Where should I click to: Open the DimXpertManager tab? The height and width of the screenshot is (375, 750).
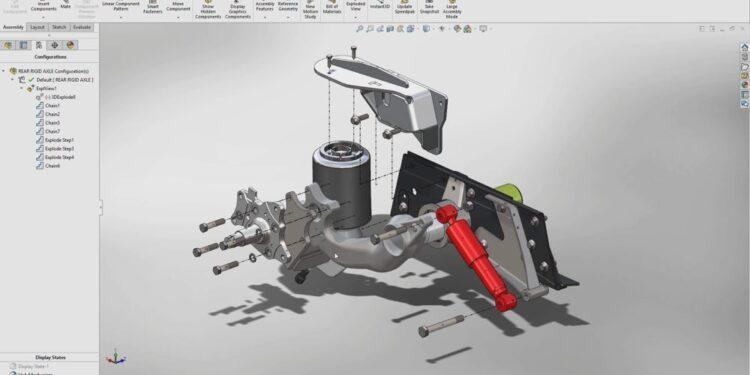[x=55, y=45]
